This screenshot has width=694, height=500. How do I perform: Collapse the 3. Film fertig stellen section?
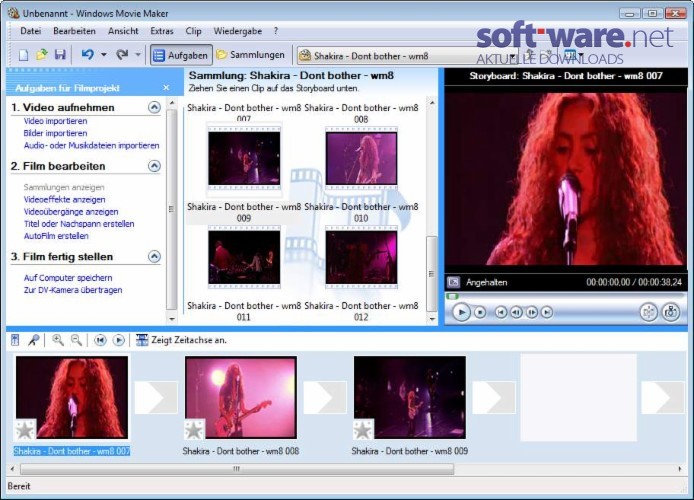[x=154, y=257]
